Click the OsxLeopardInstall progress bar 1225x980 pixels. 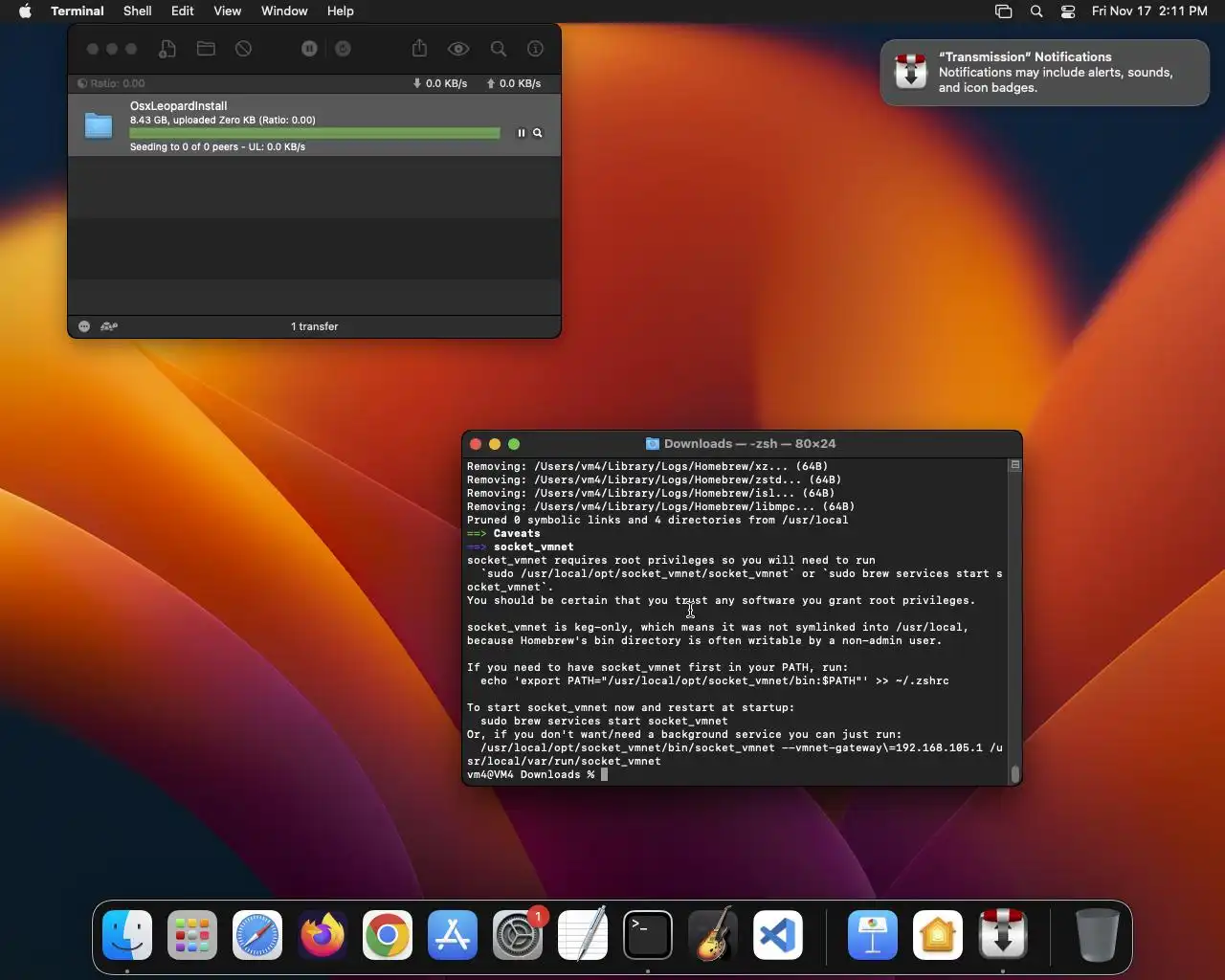(x=315, y=133)
